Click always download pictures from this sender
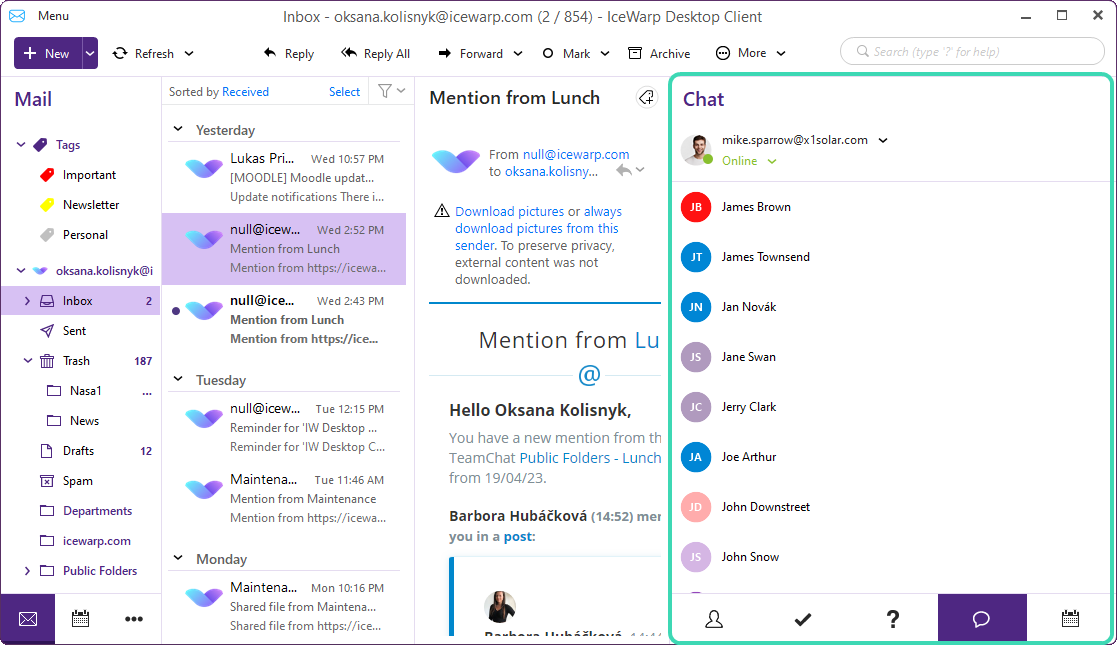Image resolution: width=1118 pixels, height=645 pixels. (538, 228)
